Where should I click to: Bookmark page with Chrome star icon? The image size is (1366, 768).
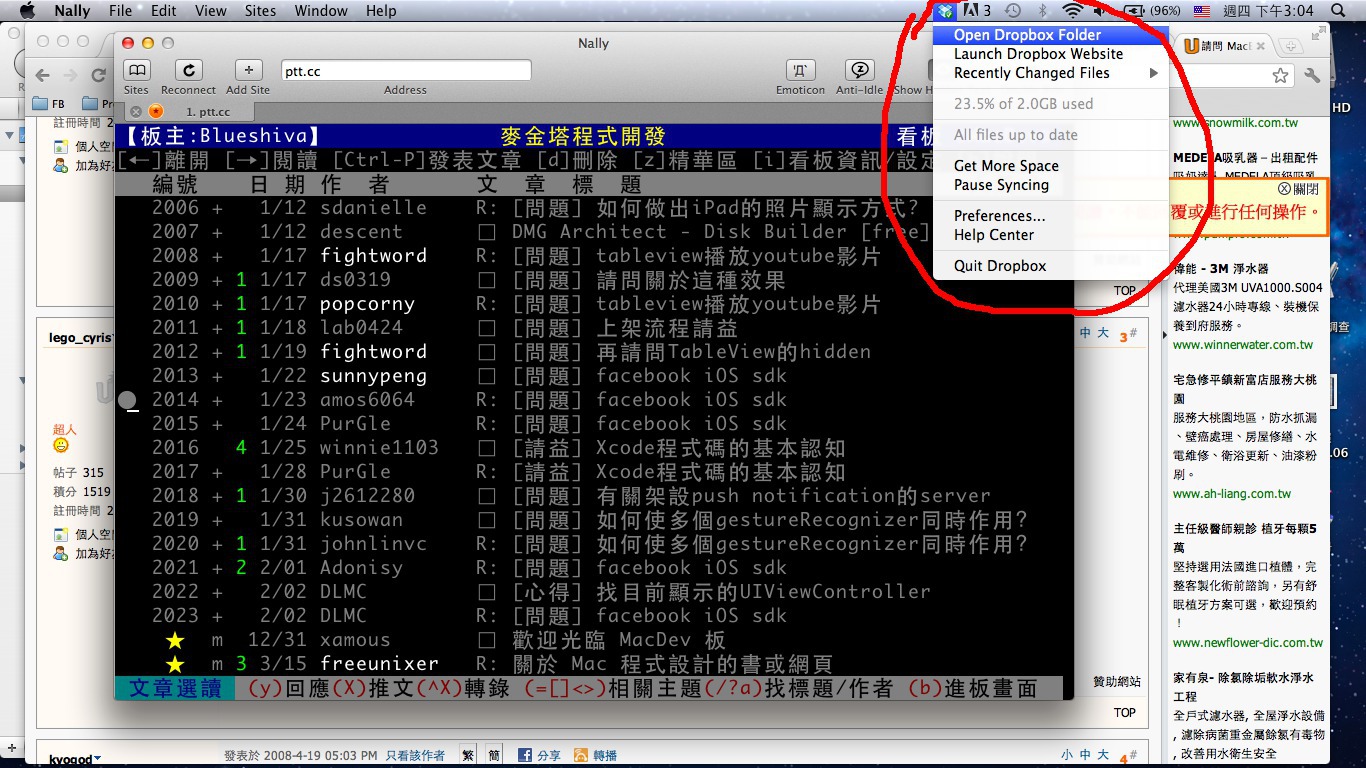tap(1280, 75)
